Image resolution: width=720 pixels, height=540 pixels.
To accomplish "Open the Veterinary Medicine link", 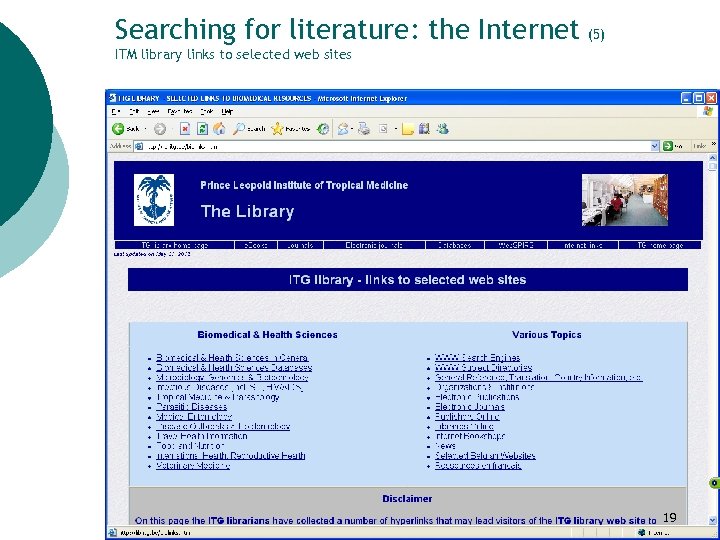I will tap(193, 466).
